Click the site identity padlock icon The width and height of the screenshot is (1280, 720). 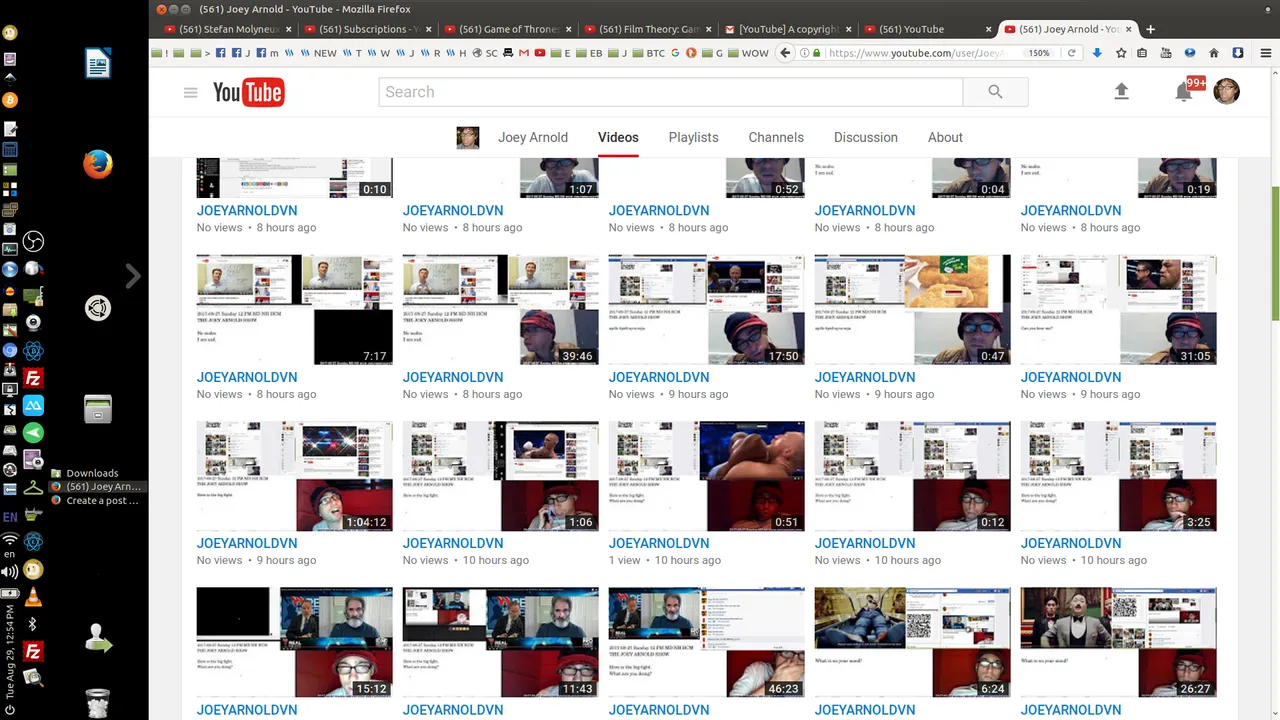coord(817,53)
